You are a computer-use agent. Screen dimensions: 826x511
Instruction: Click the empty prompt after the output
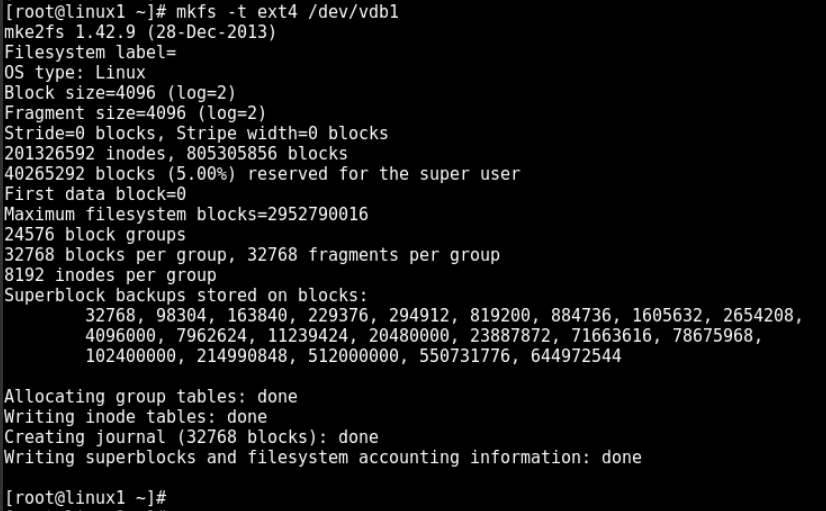(85, 498)
